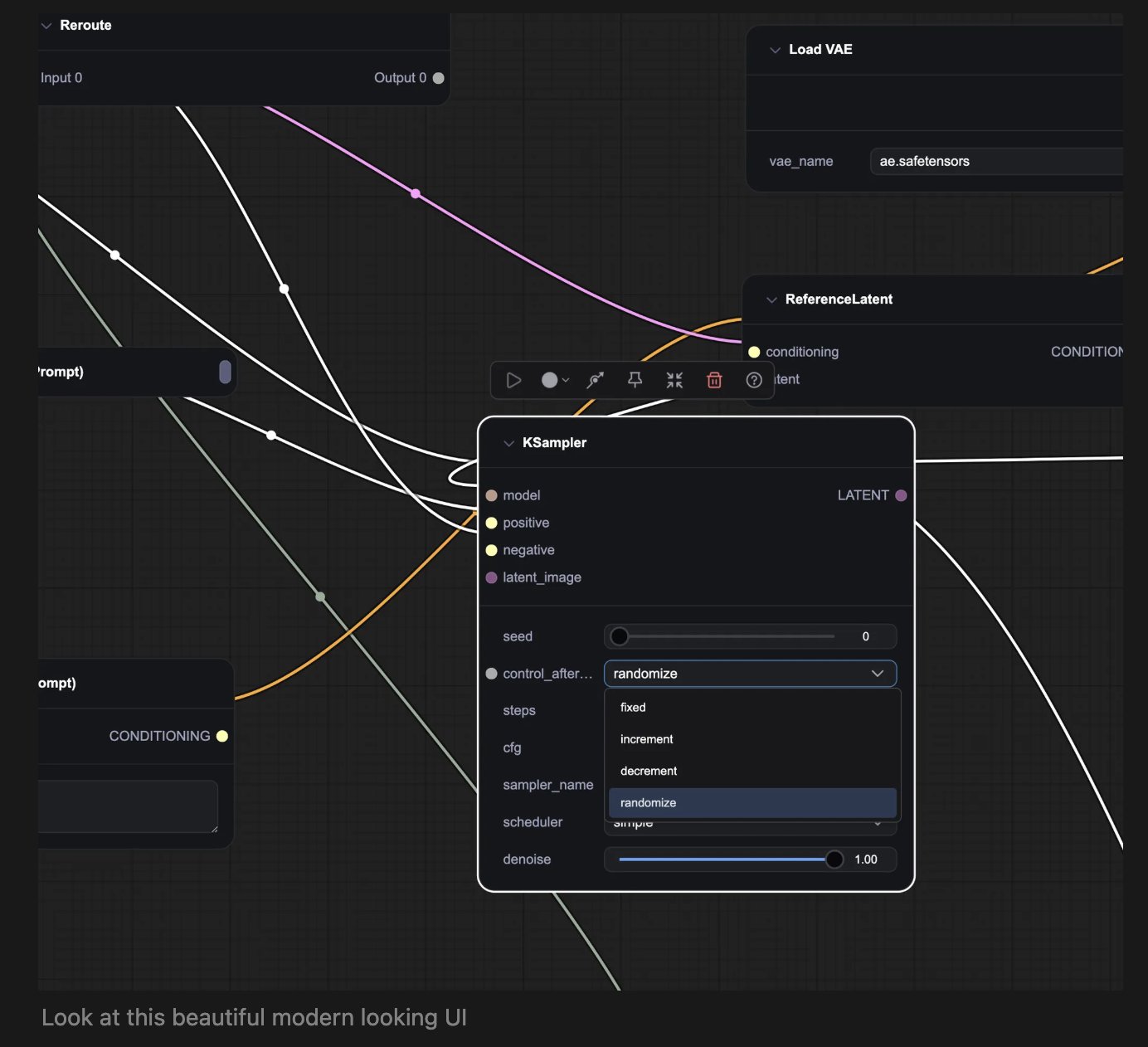Screen dimensions: 1148x1047
Task: Click the seed slider handle
Action: (x=619, y=636)
